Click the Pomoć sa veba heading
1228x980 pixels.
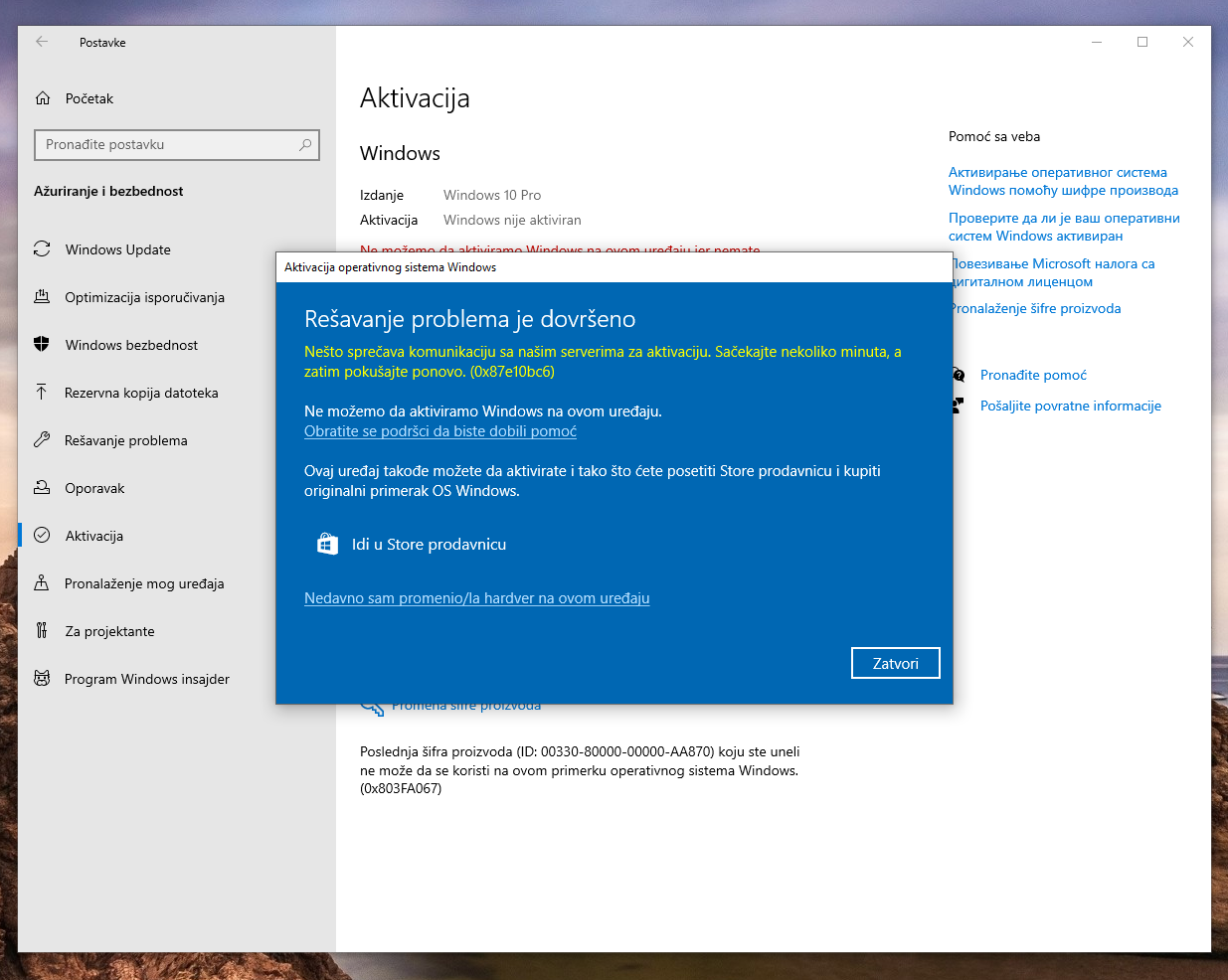click(x=994, y=136)
